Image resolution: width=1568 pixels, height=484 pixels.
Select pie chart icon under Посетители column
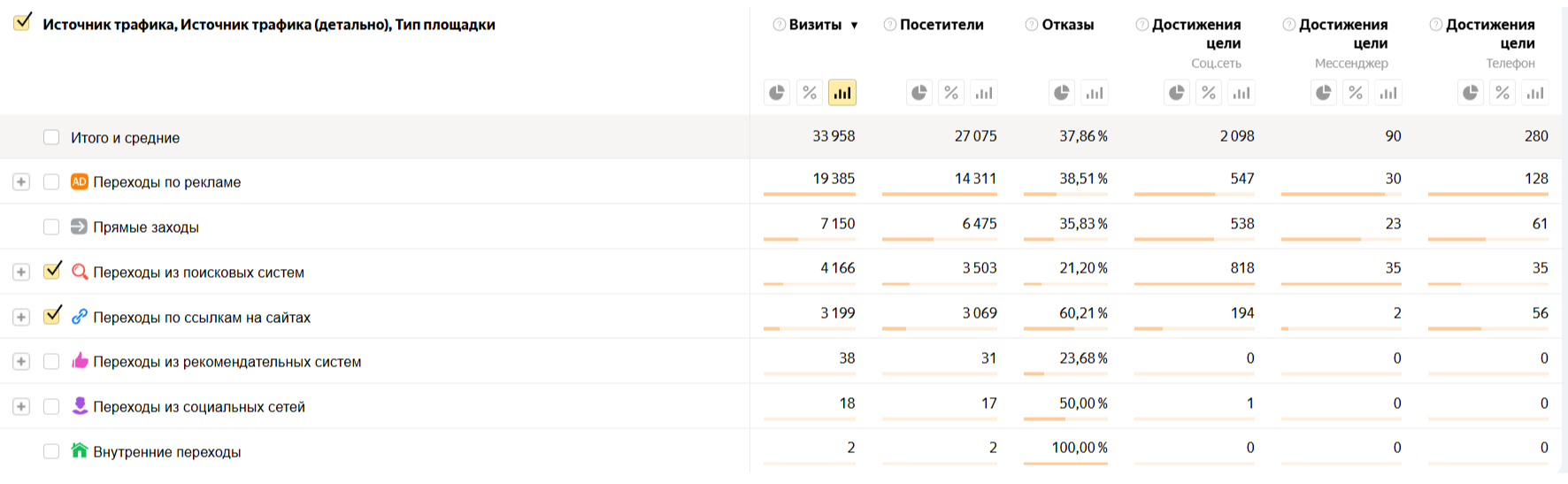[x=919, y=93]
